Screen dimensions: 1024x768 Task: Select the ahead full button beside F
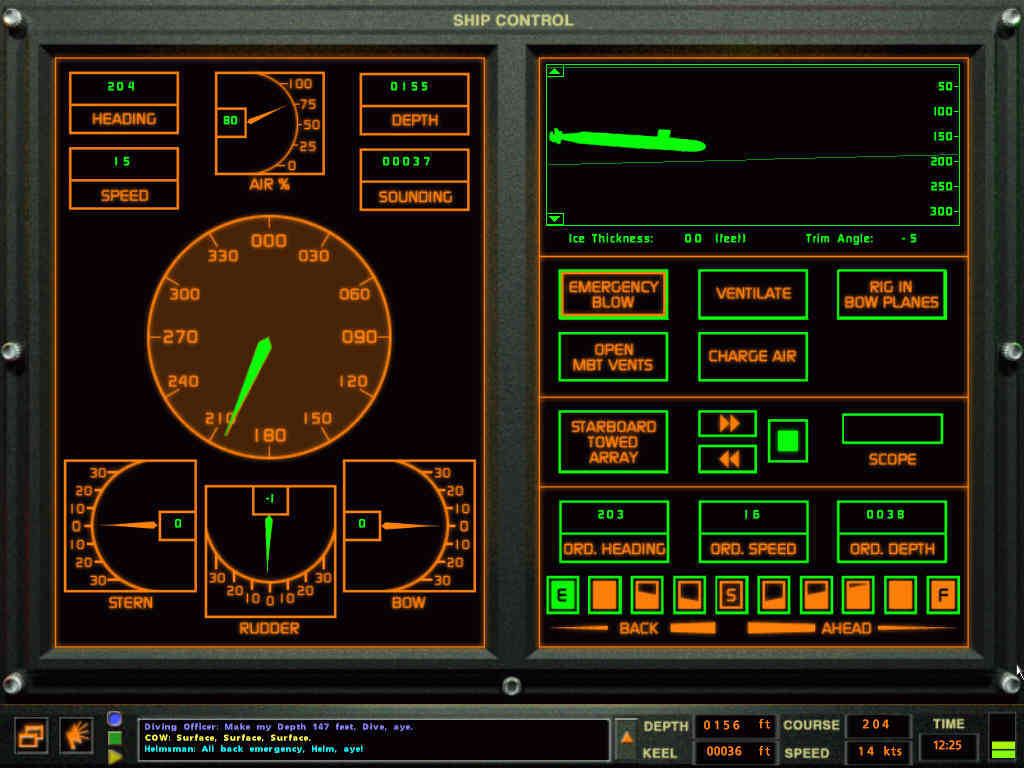pos(901,595)
